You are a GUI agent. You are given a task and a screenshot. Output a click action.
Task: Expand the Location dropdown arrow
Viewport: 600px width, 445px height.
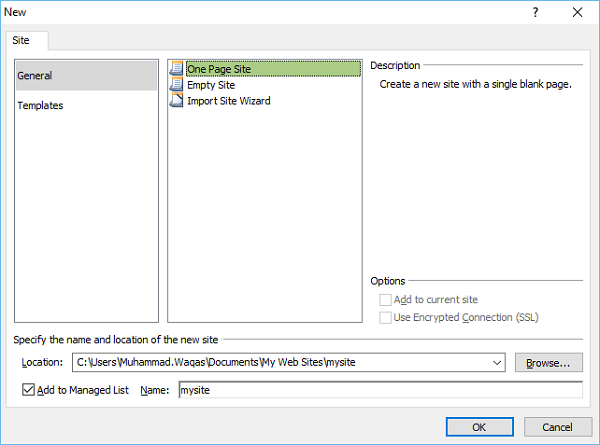[498, 363]
